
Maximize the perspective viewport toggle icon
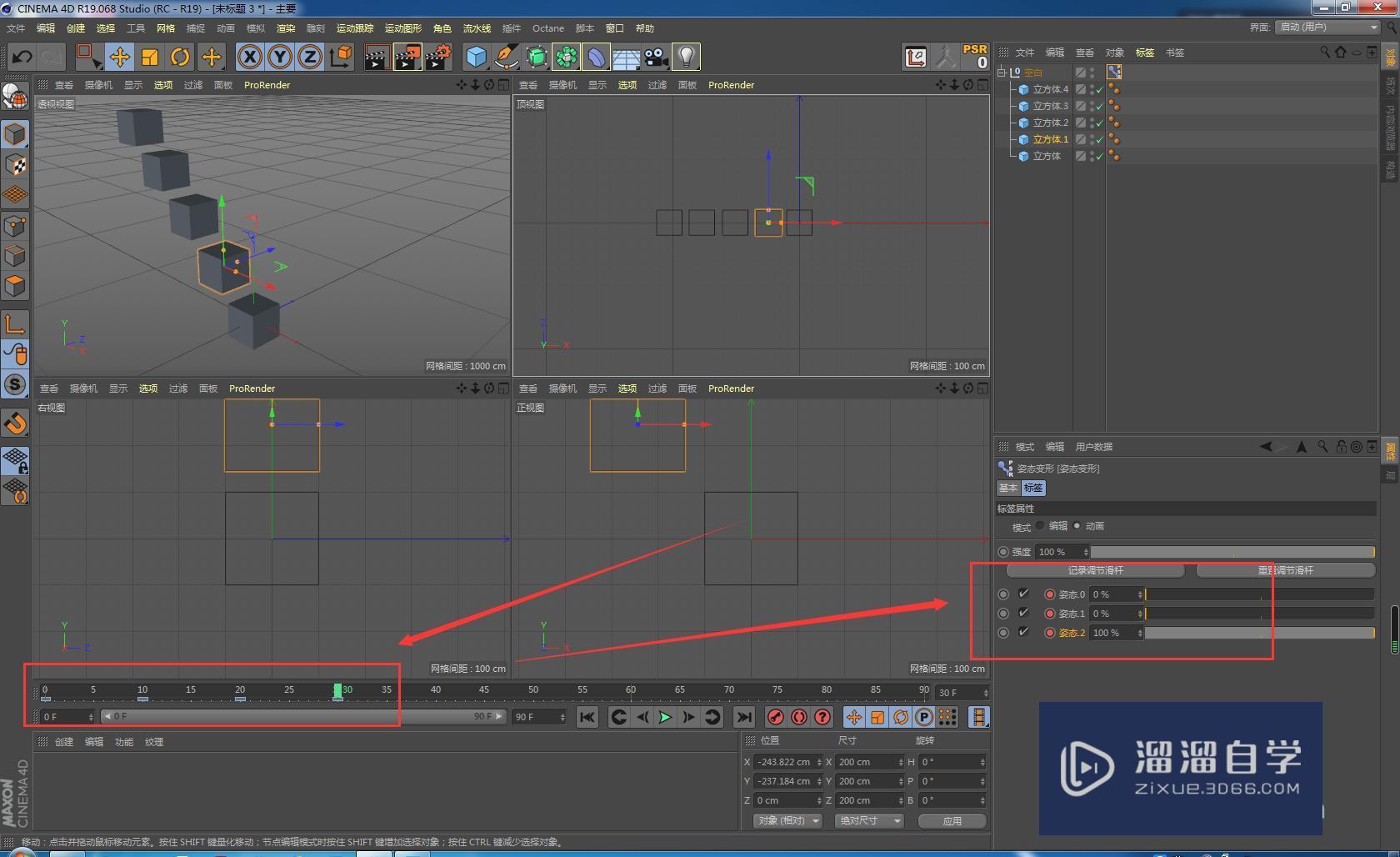pyautogui.click(x=503, y=85)
